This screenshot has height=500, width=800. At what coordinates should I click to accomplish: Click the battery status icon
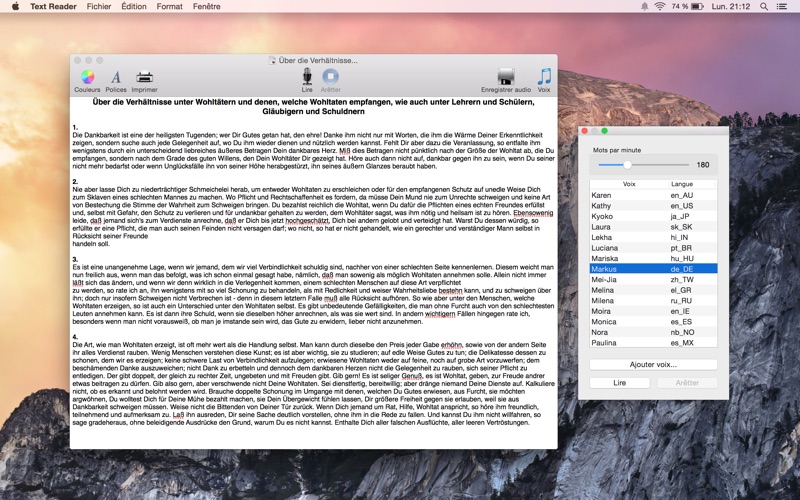(x=697, y=6)
